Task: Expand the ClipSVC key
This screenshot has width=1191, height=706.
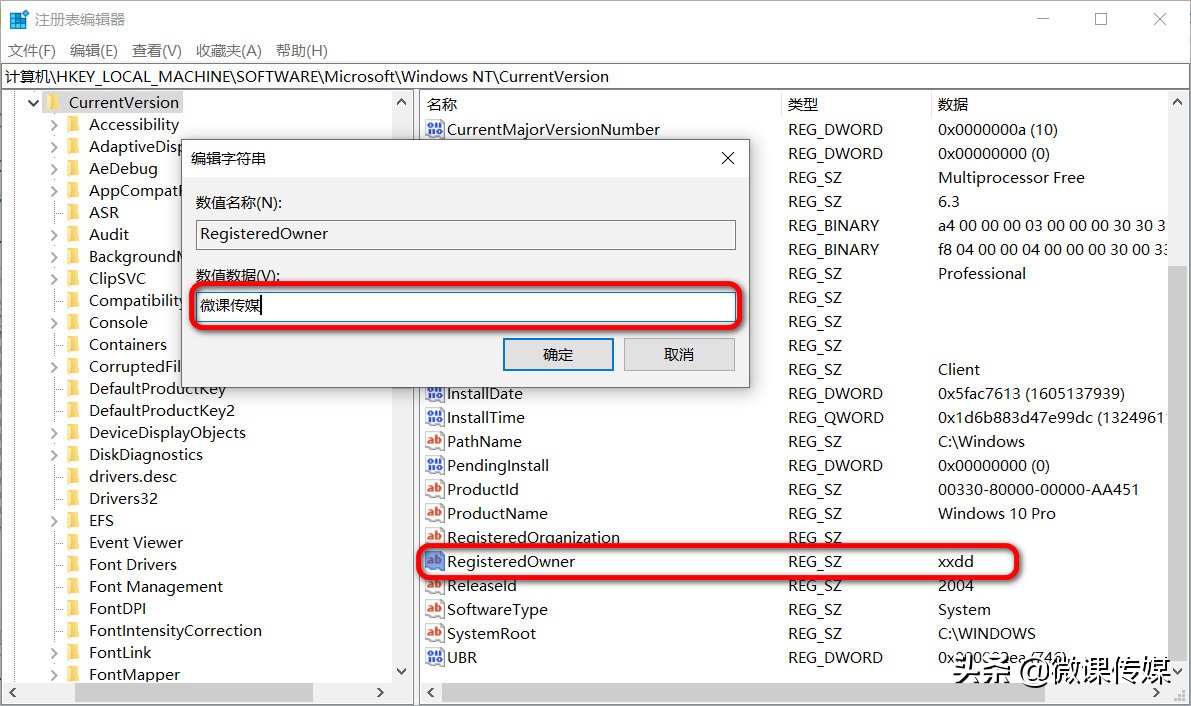Action: tap(54, 279)
